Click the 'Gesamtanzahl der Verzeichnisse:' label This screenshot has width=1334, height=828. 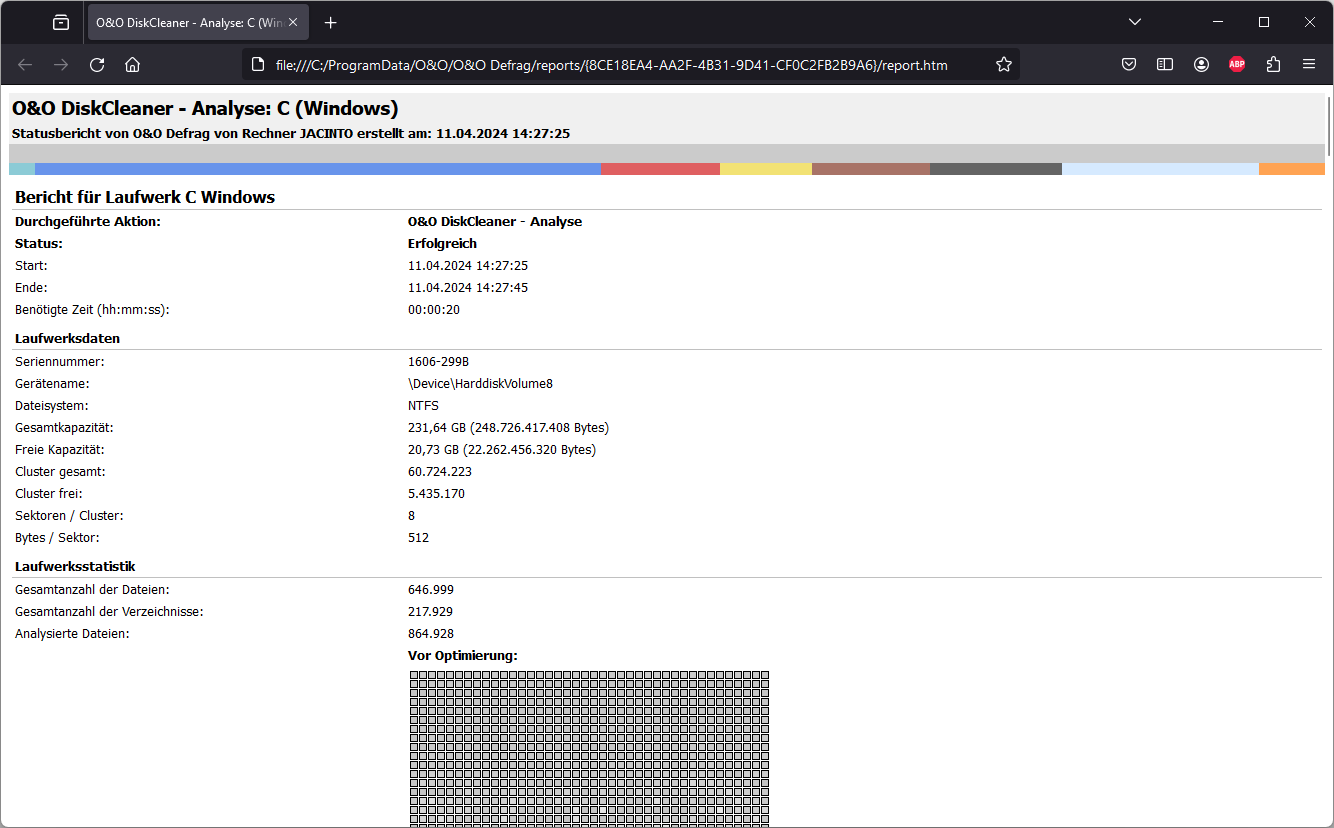(x=109, y=611)
